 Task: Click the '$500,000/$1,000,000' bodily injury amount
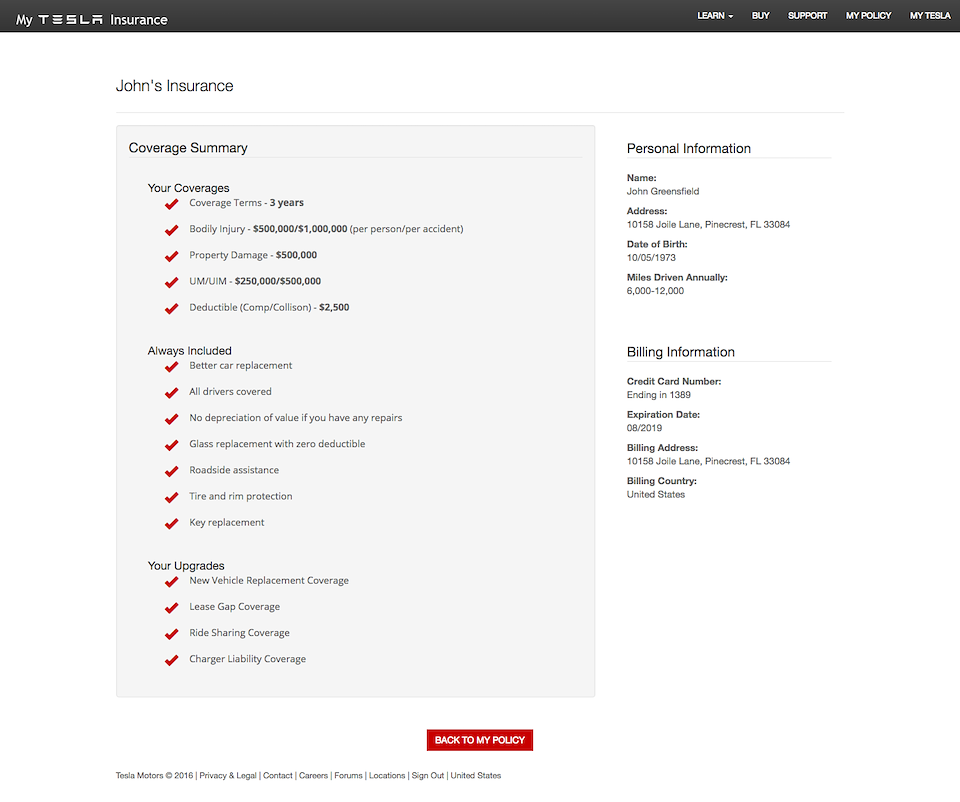300,229
